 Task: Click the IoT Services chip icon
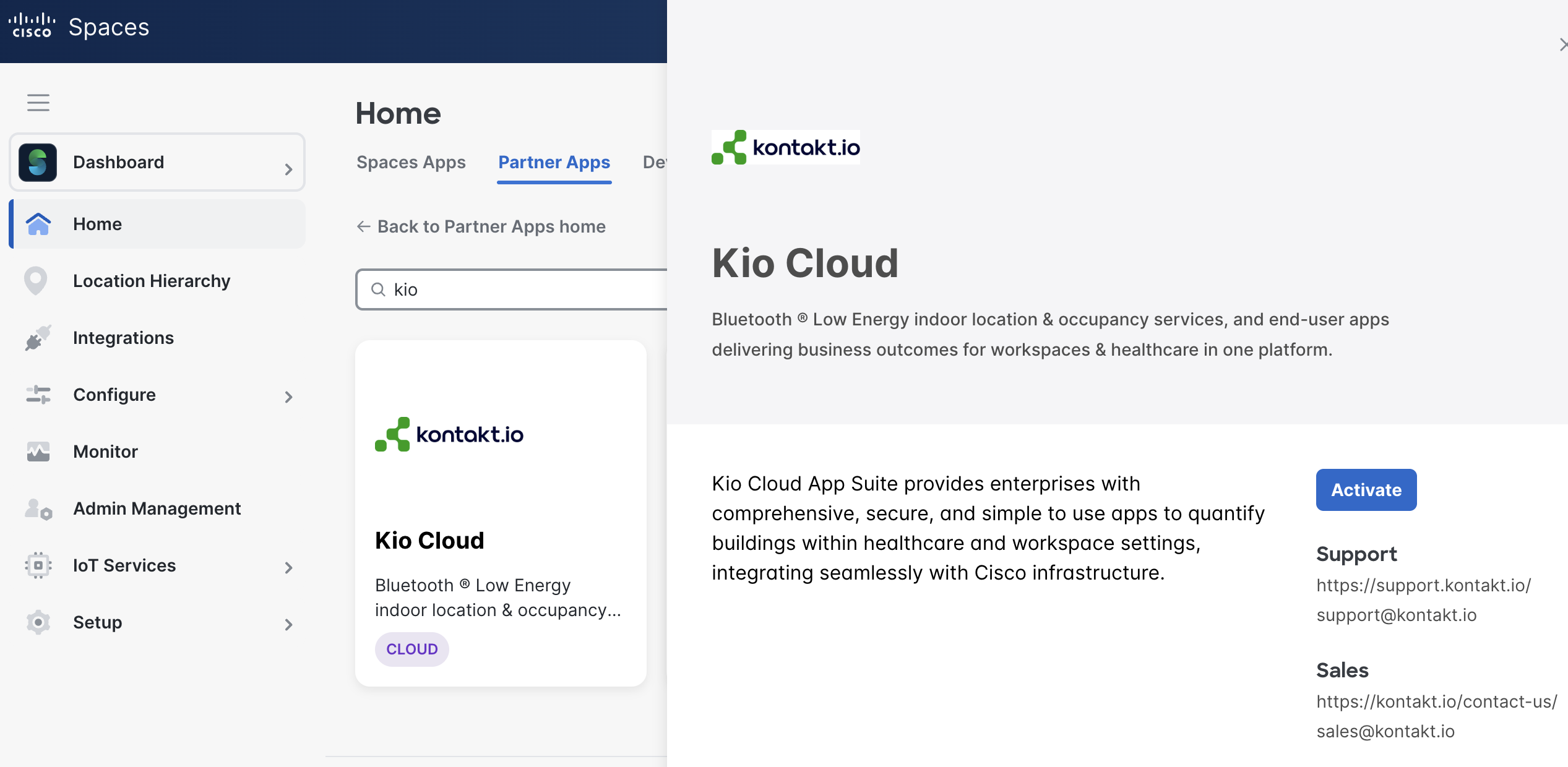[38, 565]
